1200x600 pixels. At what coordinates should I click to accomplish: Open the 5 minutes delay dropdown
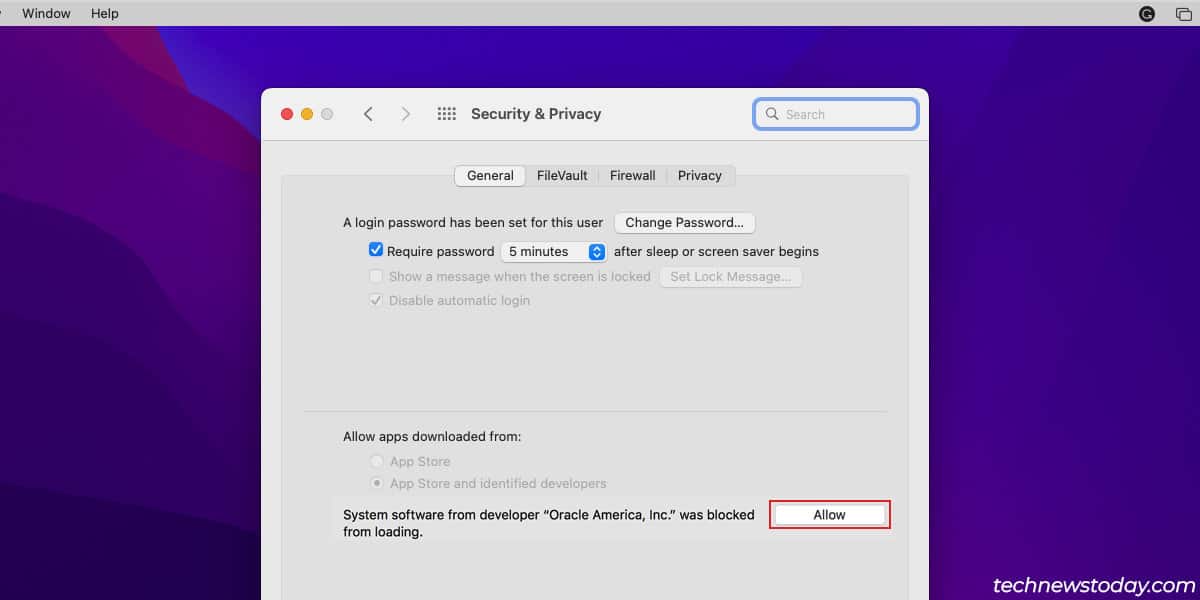553,251
